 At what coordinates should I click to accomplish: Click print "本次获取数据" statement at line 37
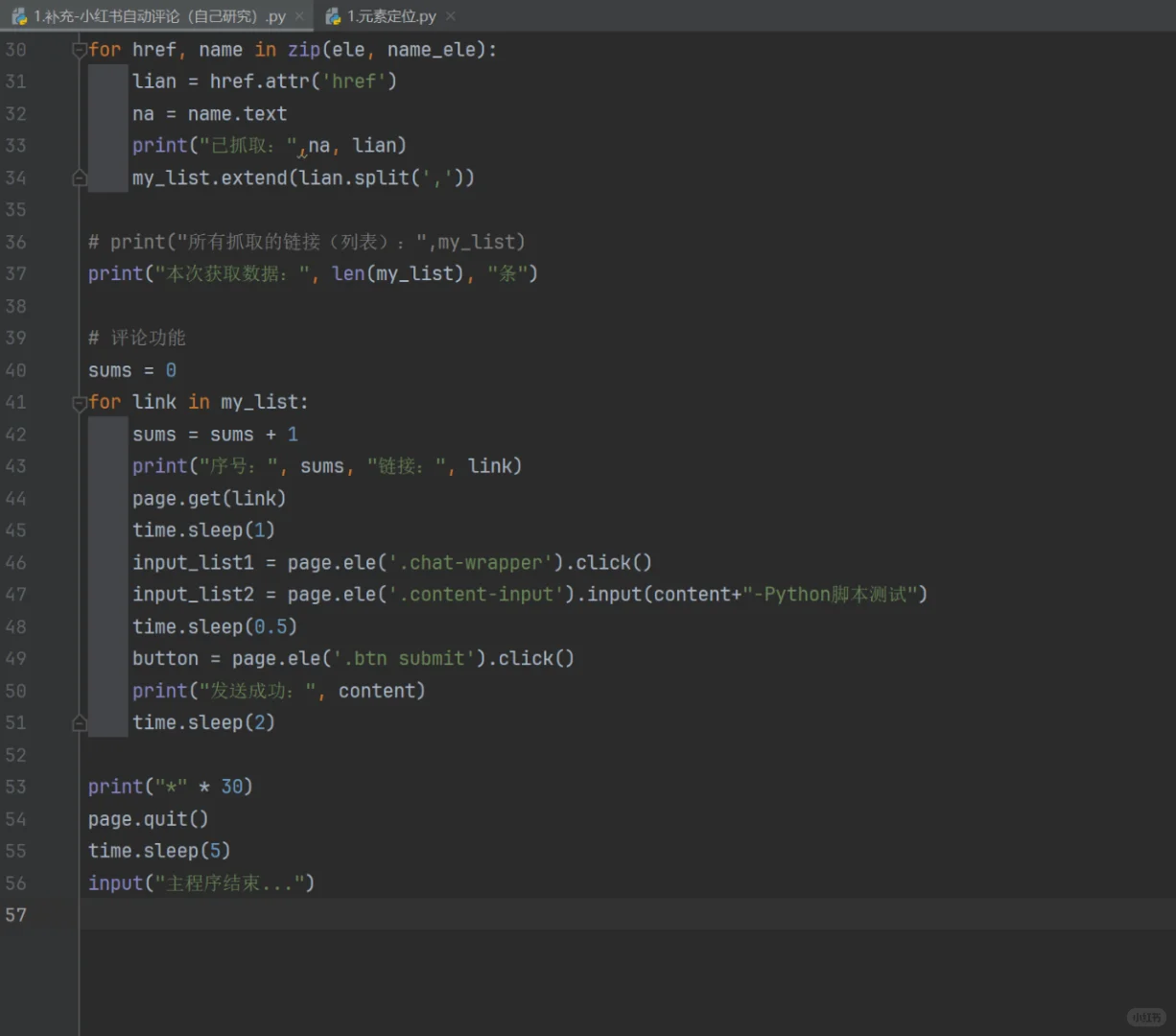313,274
